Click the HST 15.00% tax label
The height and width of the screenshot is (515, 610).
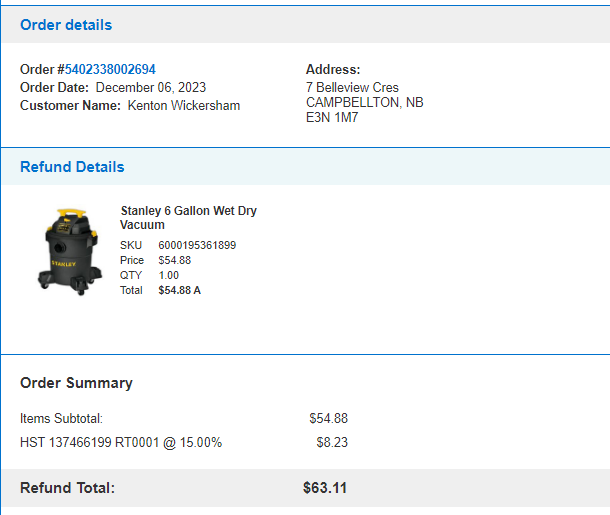point(121,443)
